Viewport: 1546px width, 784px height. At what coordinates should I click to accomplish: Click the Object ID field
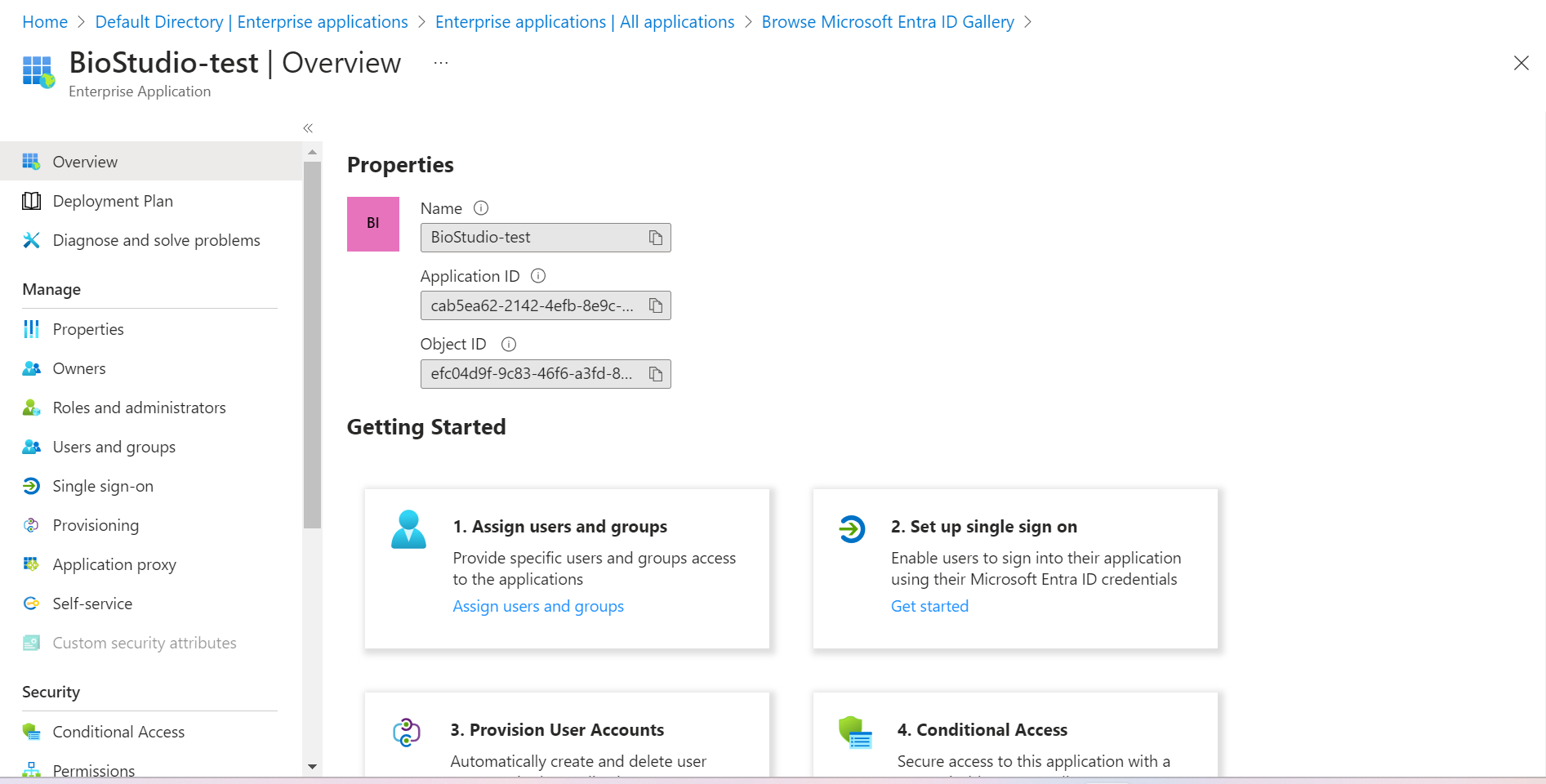[x=546, y=374]
